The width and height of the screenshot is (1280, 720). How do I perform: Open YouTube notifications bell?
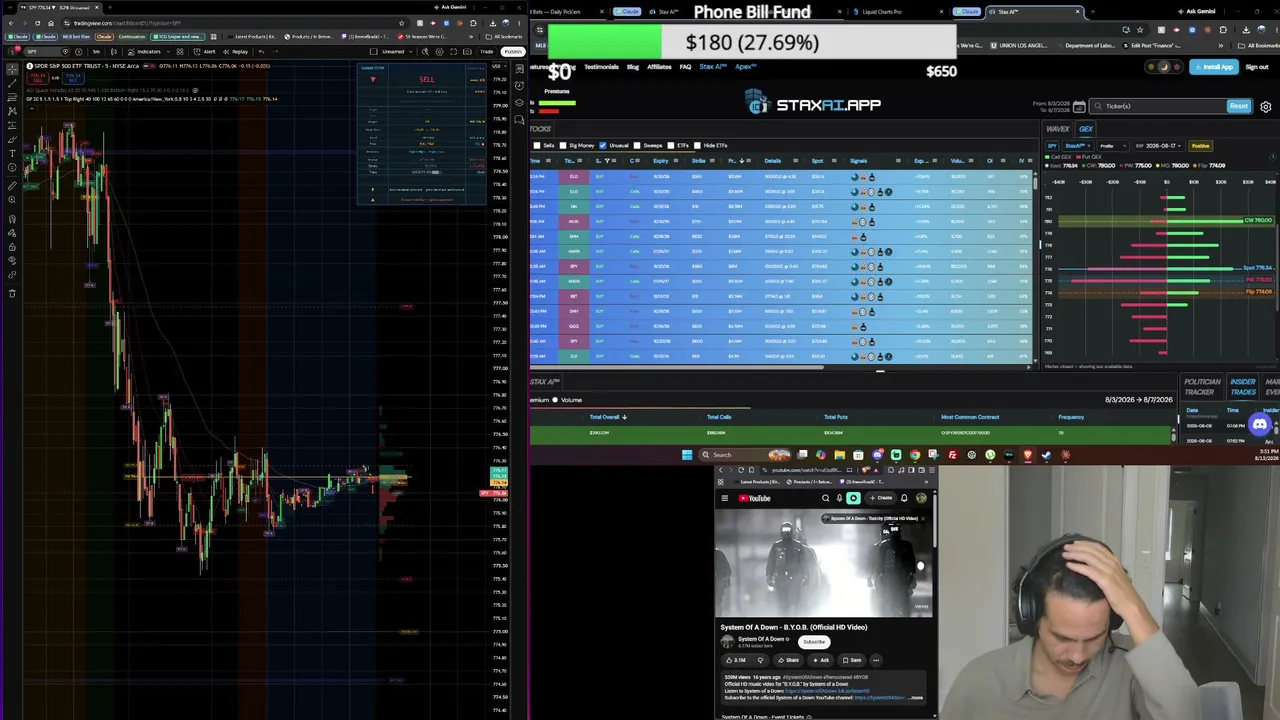[904, 498]
